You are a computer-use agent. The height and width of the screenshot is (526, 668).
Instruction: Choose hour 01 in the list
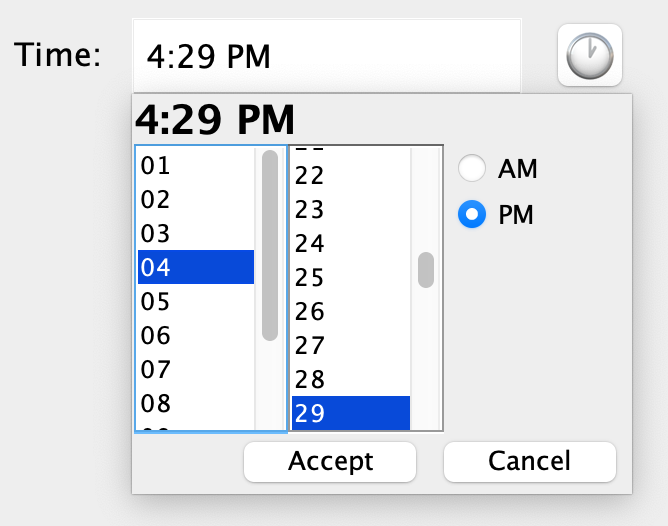pos(196,166)
